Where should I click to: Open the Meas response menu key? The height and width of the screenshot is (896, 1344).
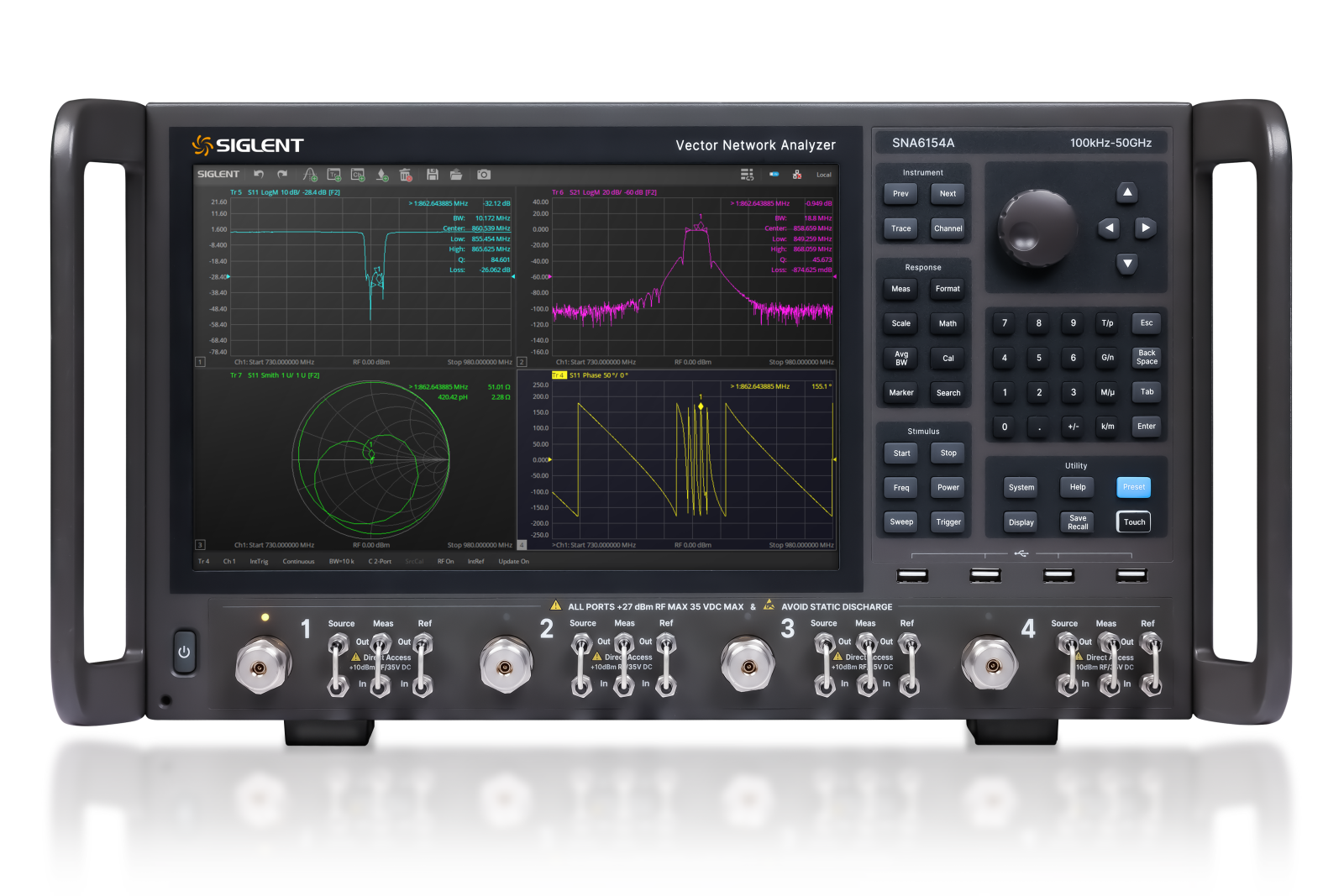point(900,289)
